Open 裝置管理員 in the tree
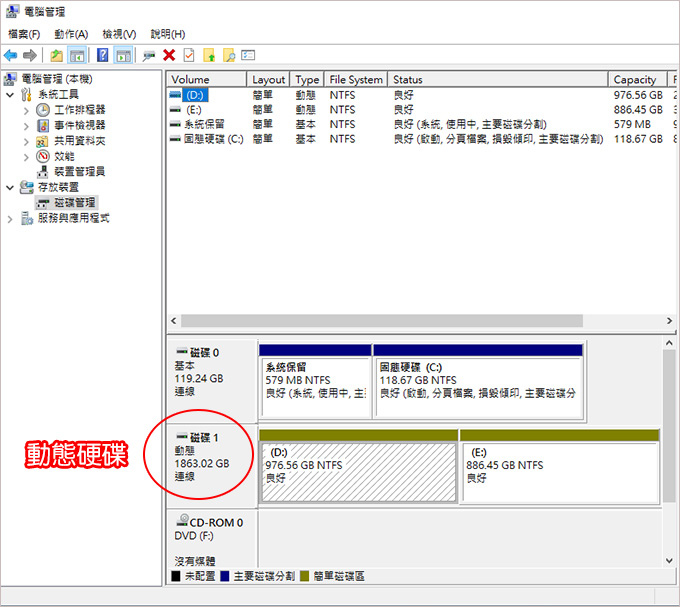Viewport: 680px width, 607px height. click(x=80, y=172)
